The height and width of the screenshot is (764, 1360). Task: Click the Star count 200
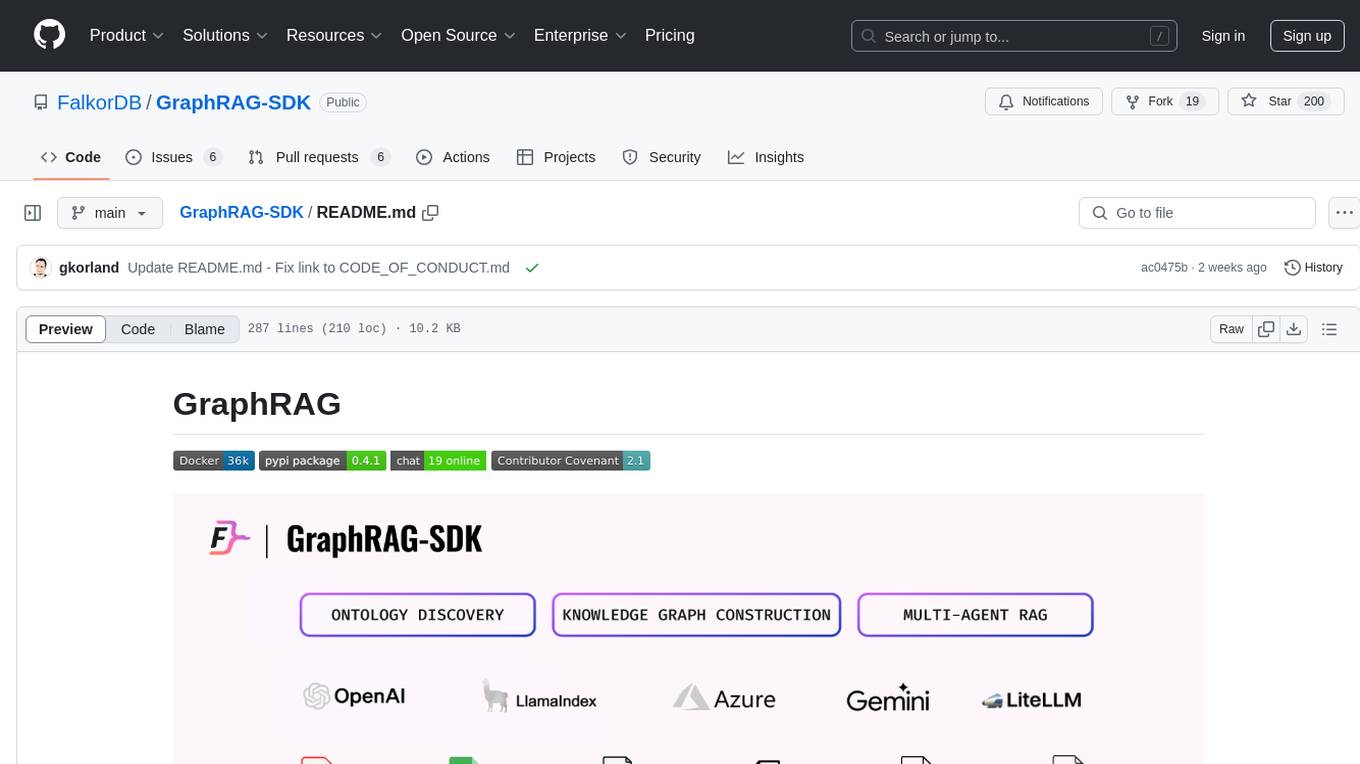[x=1314, y=102]
